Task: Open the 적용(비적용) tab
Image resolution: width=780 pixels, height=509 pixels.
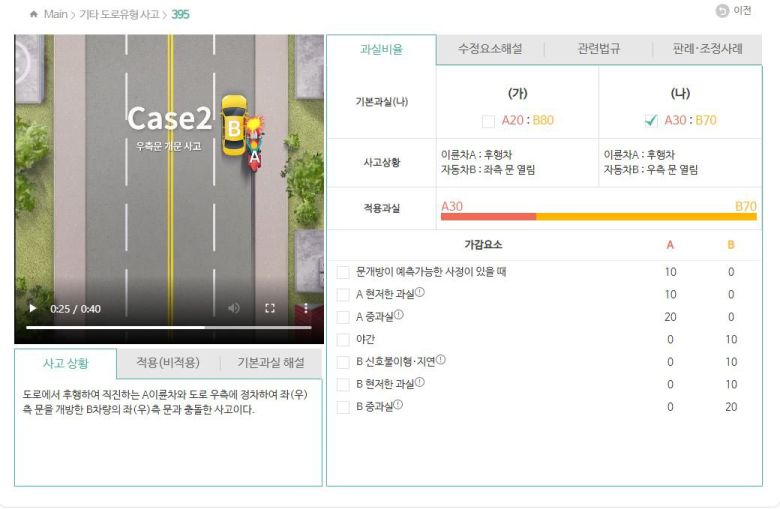Action: pyautogui.click(x=168, y=363)
